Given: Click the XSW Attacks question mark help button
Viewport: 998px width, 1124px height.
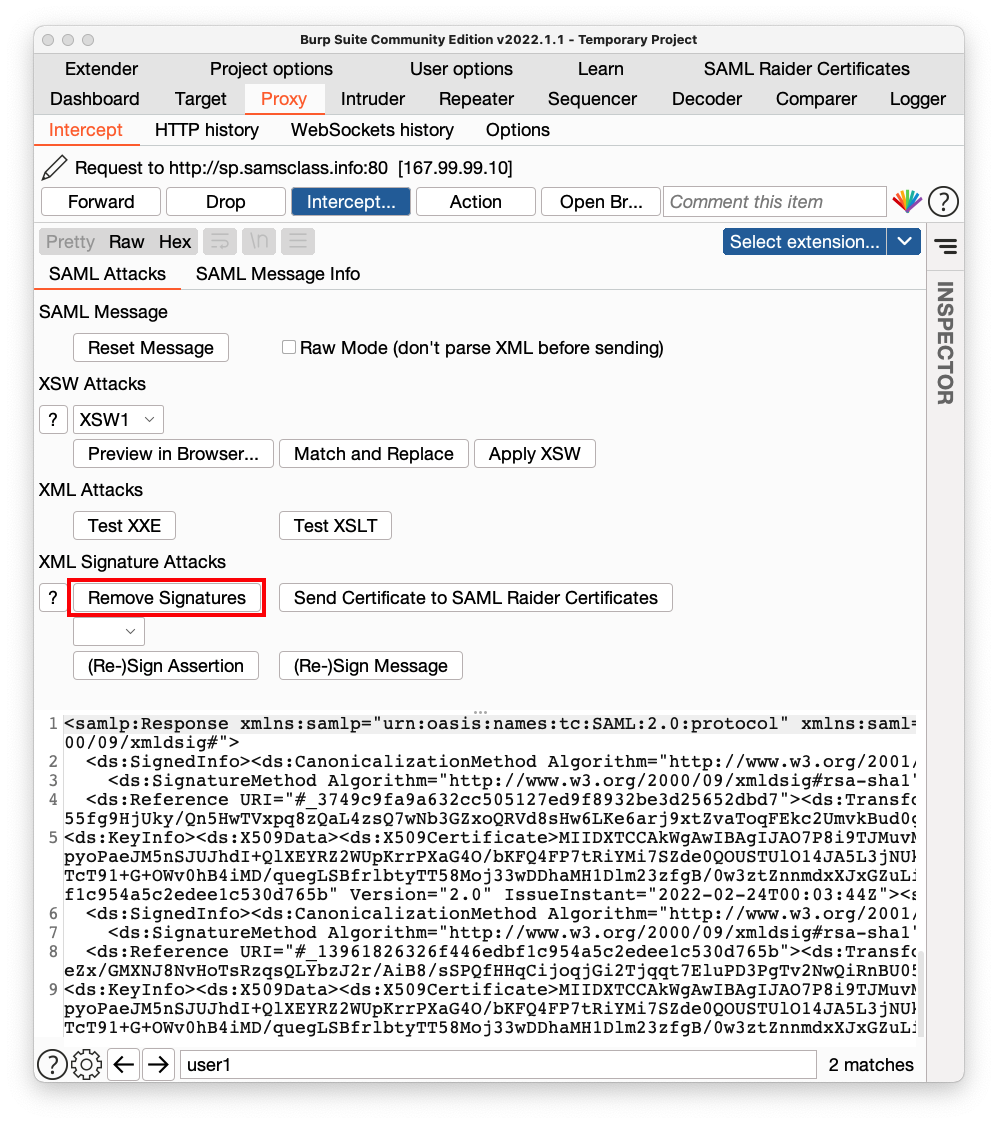Looking at the screenshot, I should click(x=53, y=419).
